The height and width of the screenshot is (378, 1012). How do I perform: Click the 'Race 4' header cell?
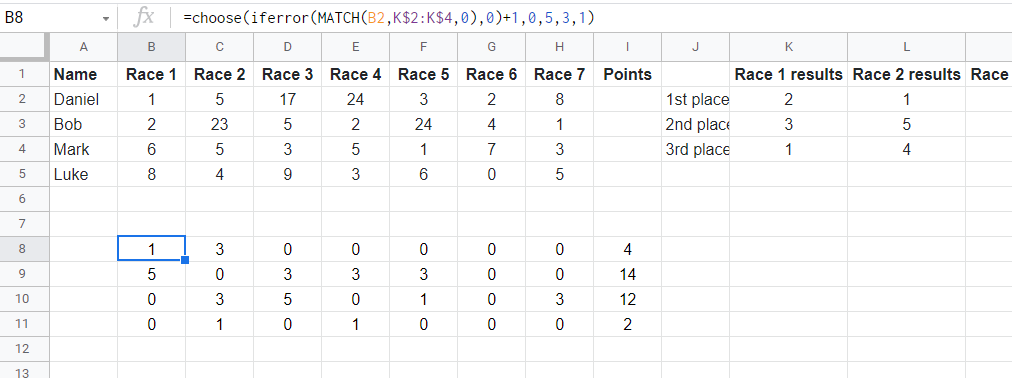click(356, 74)
